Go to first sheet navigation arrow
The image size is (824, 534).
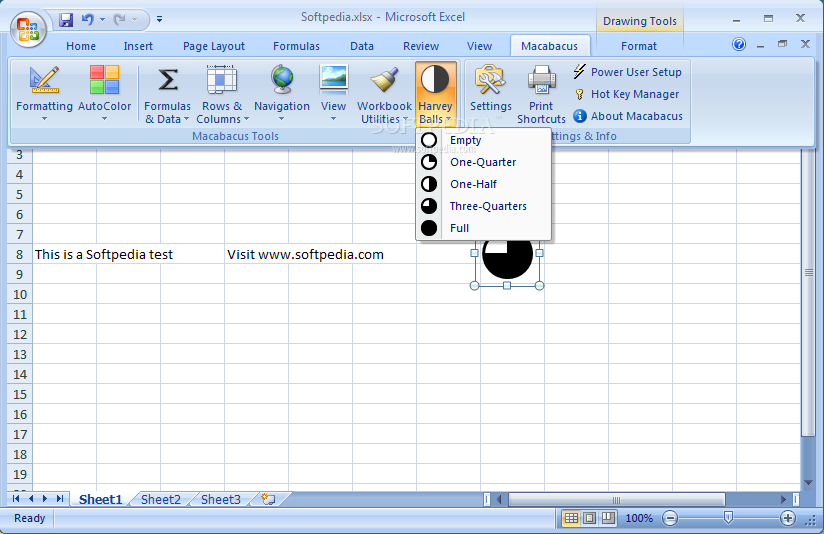click(16, 498)
